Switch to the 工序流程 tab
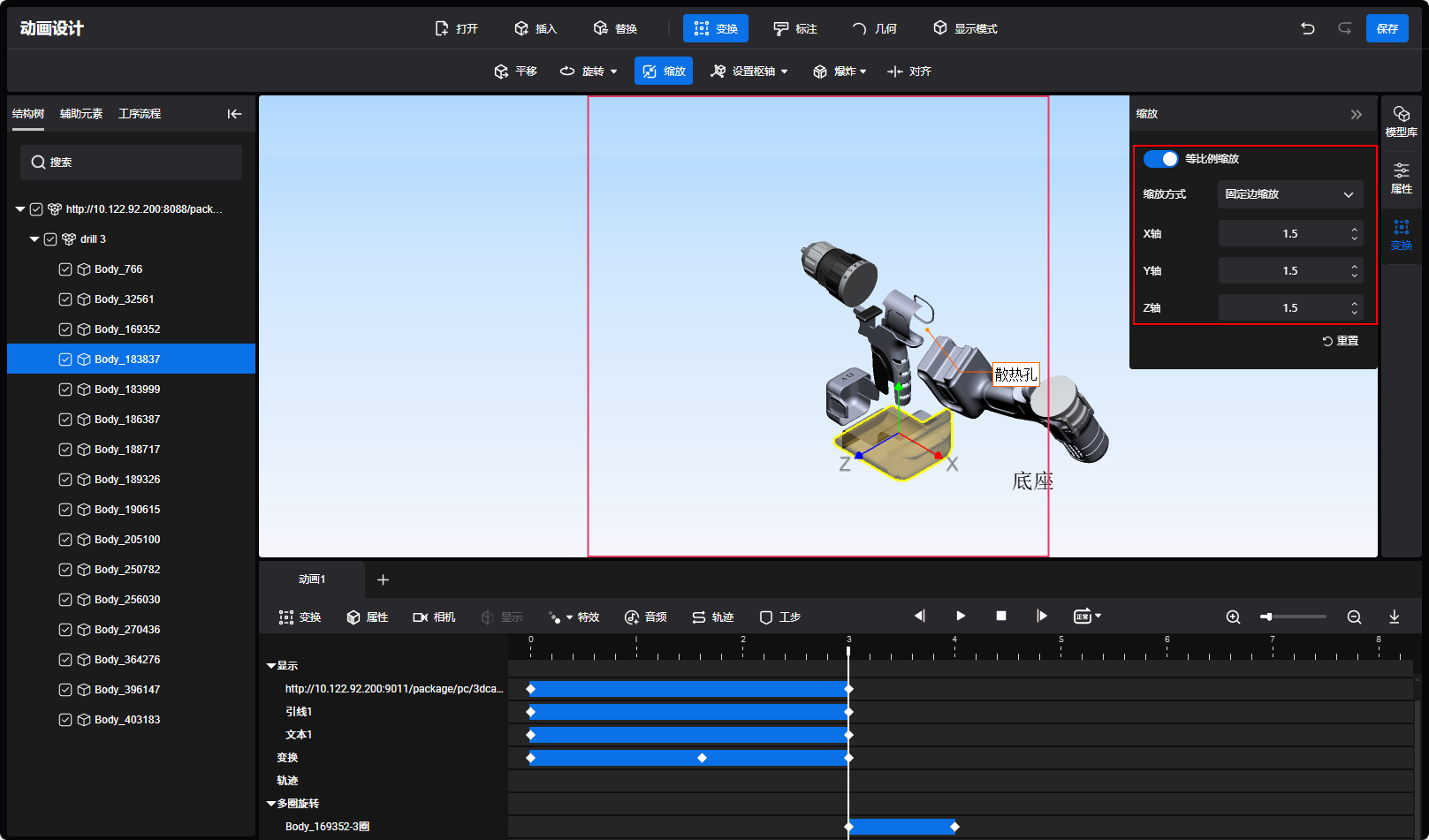1429x840 pixels. click(x=140, y=114)
